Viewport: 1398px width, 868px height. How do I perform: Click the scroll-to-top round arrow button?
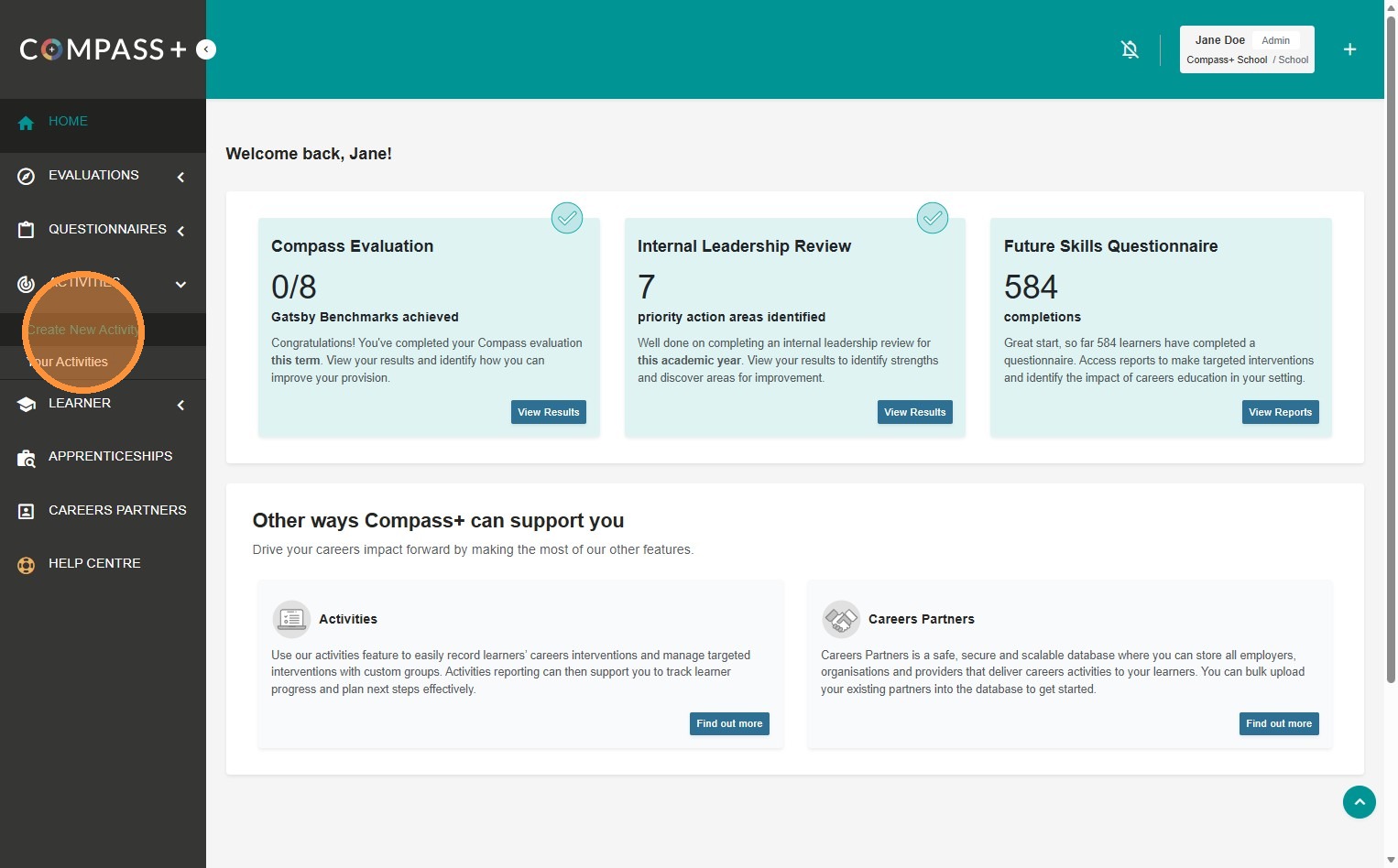[1360, 802]
